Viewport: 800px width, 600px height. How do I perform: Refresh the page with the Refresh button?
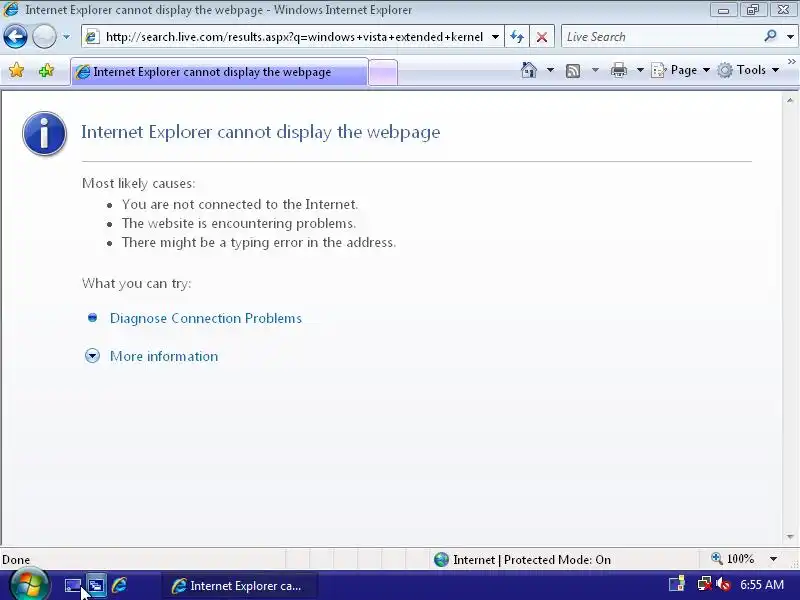pyautogui.click(x=517, y=37)
